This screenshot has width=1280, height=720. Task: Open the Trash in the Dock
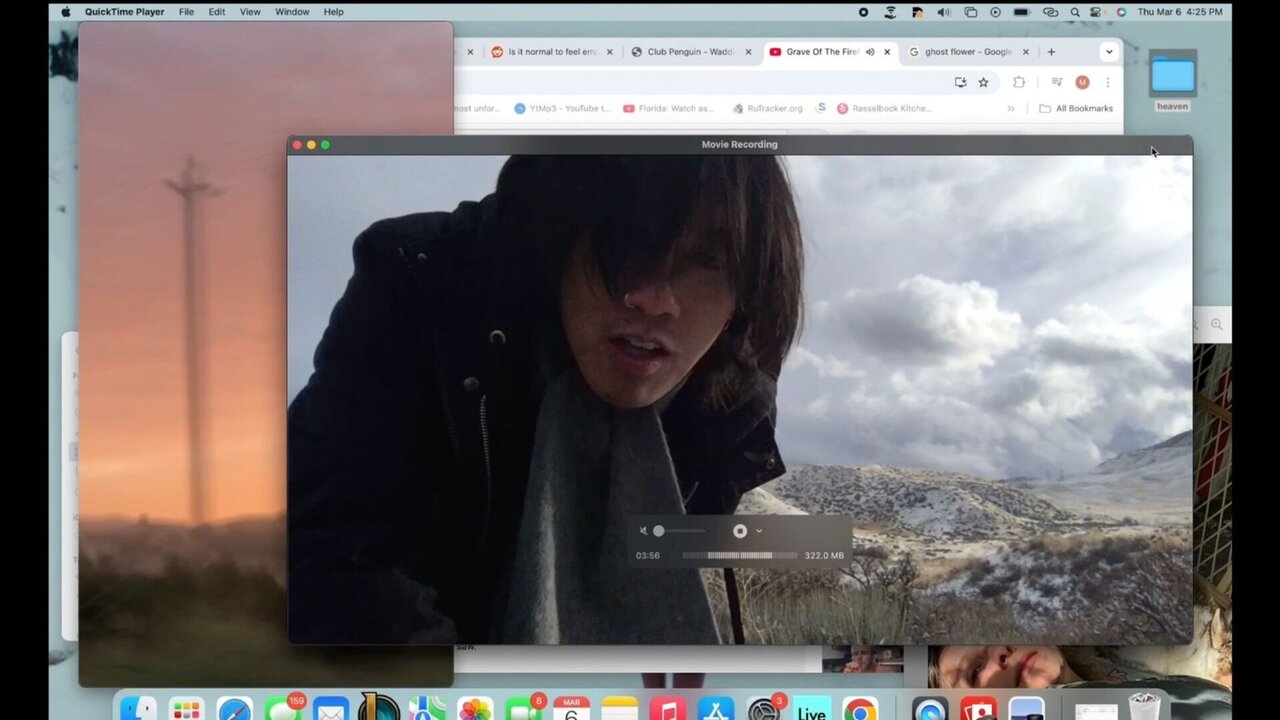tap(1144, 708)
